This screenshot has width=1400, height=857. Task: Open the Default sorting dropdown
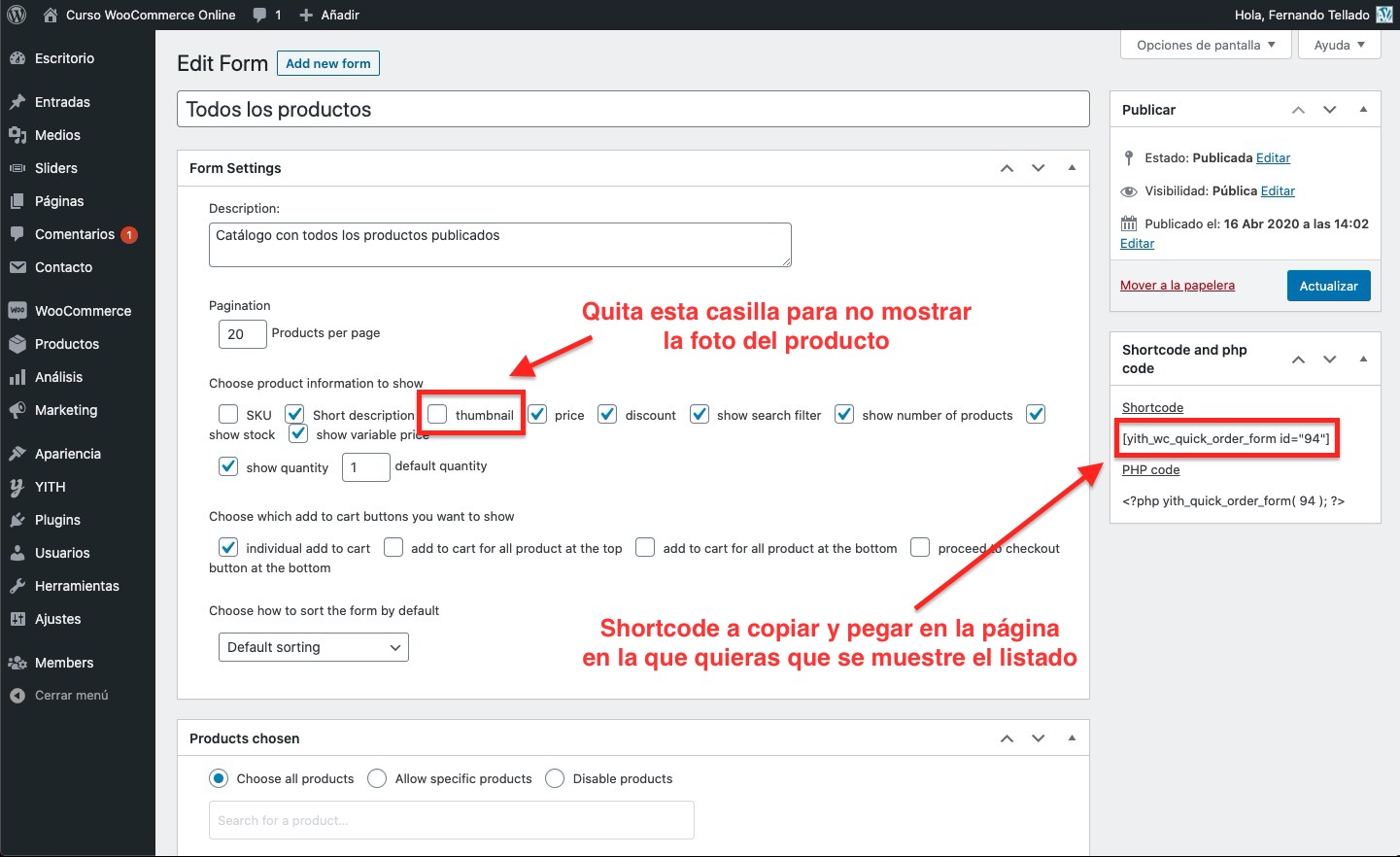click(313, 647)
